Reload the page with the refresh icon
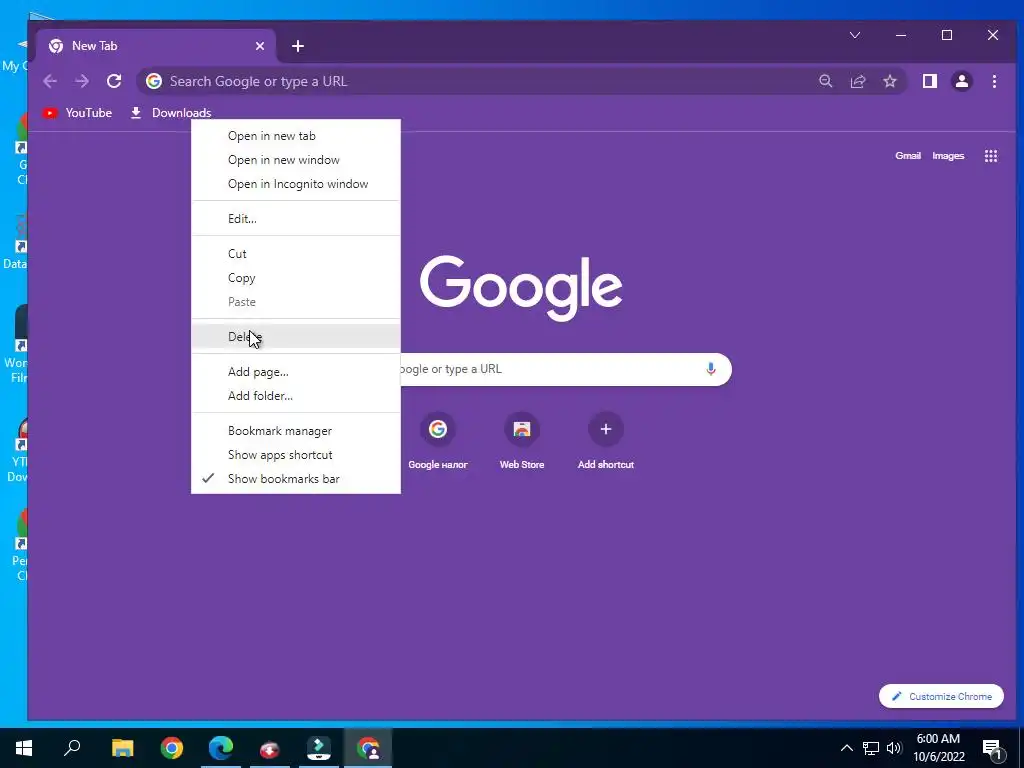 (114, 81)
